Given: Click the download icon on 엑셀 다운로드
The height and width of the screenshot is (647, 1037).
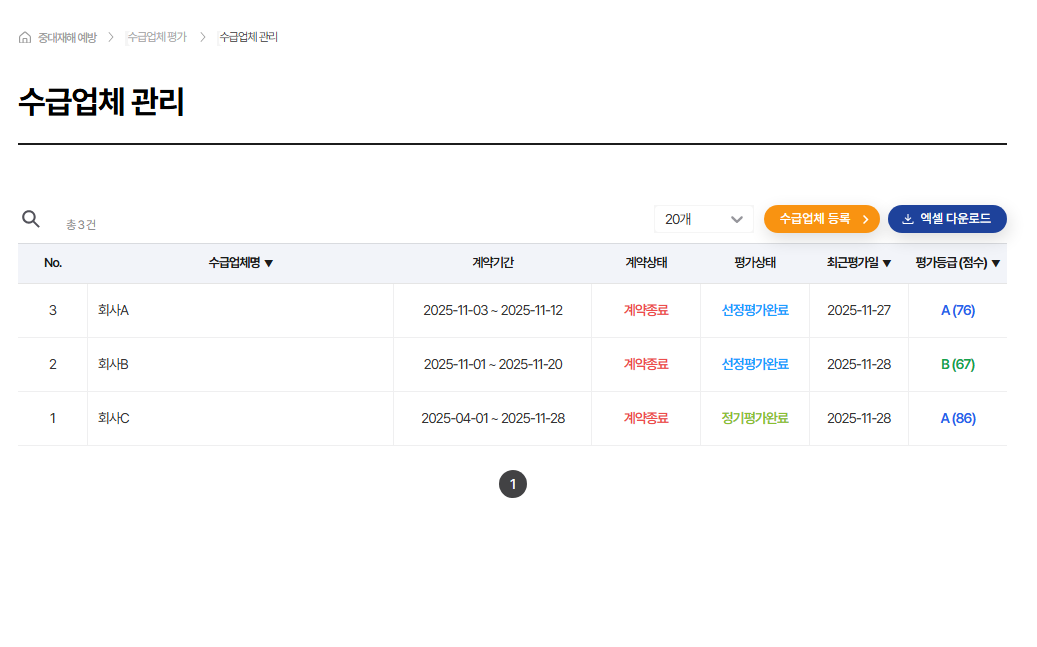Looking at the screenshot, I should coord(908,219).
